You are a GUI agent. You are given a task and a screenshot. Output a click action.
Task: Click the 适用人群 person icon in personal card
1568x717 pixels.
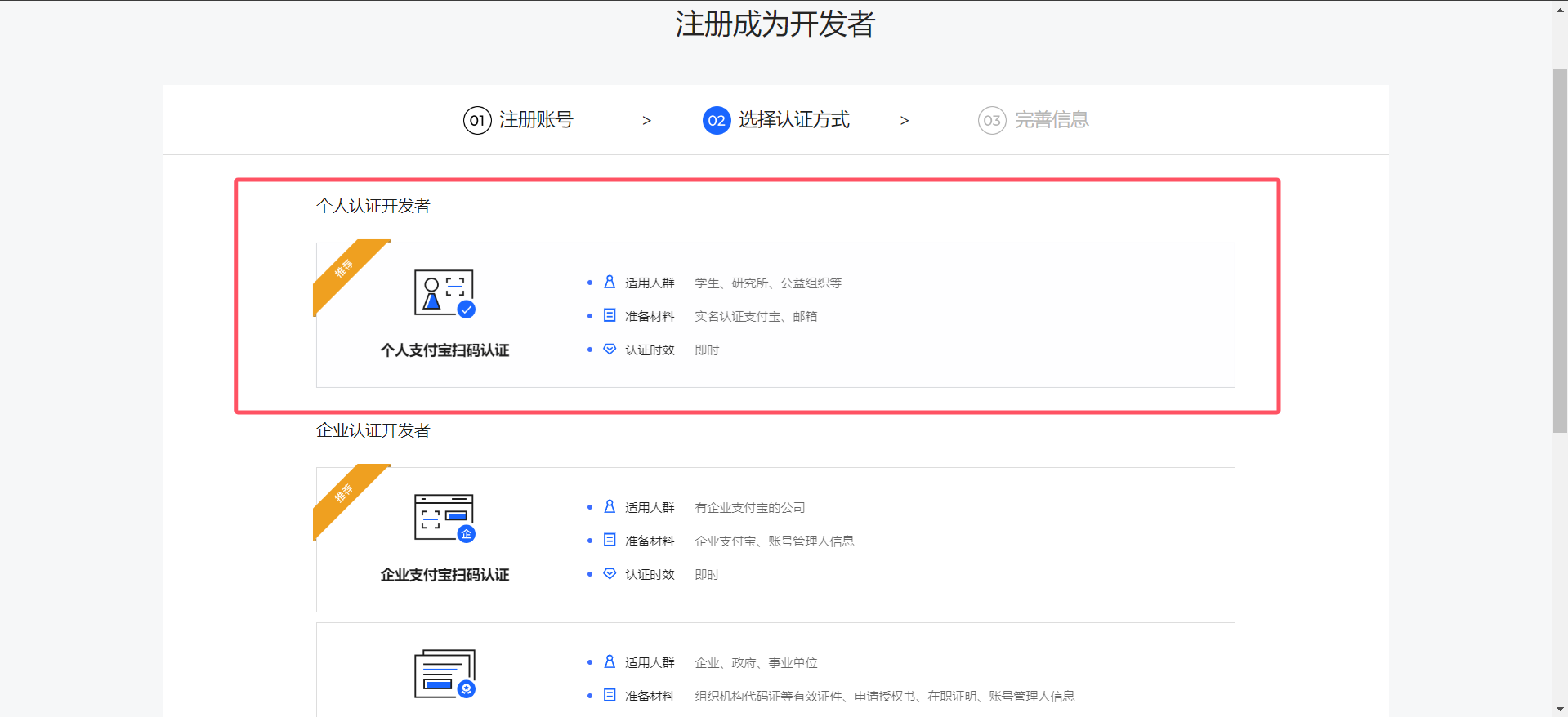[610, 283]
